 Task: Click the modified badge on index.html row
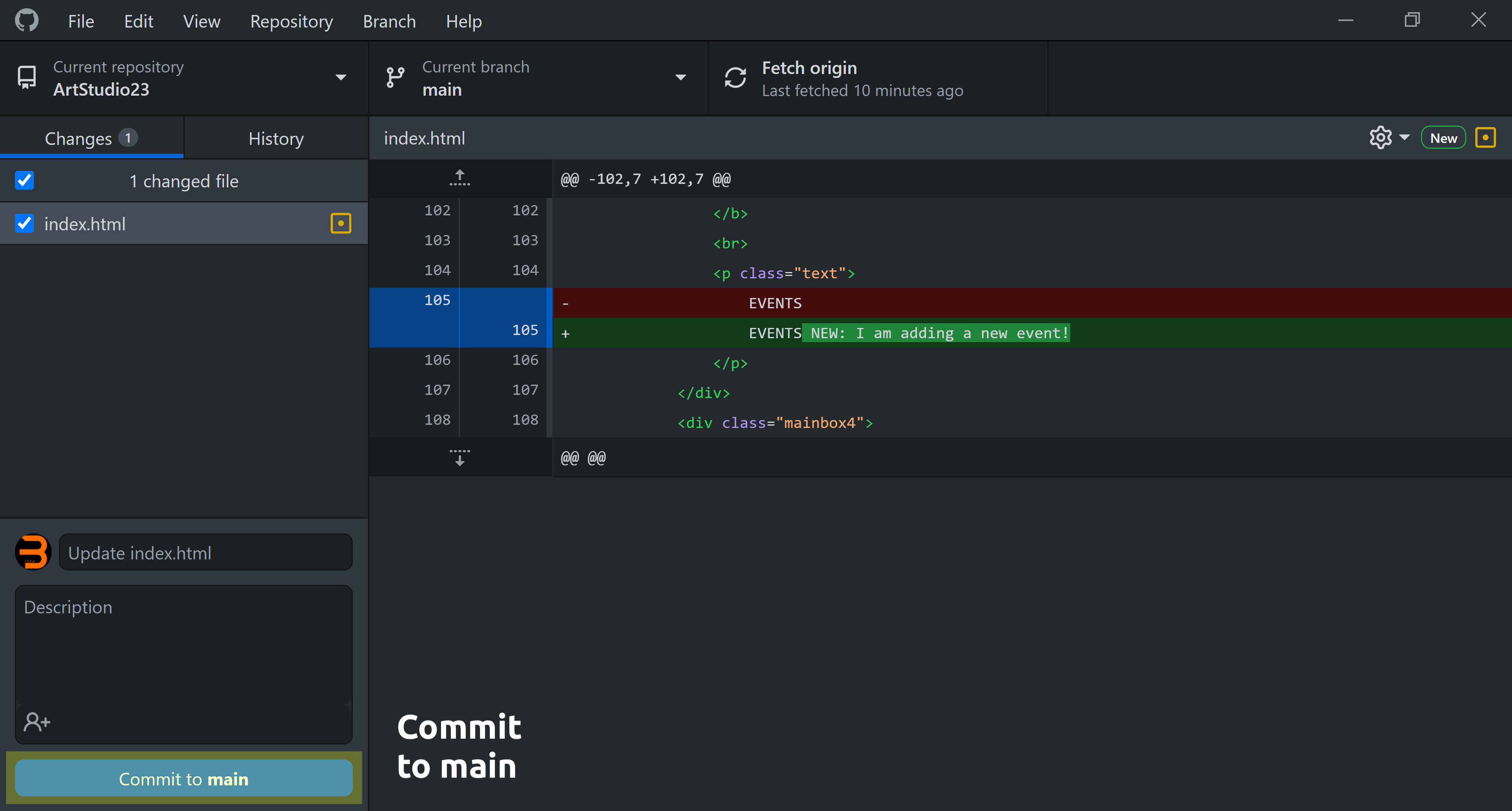click(x=341, y=224)
